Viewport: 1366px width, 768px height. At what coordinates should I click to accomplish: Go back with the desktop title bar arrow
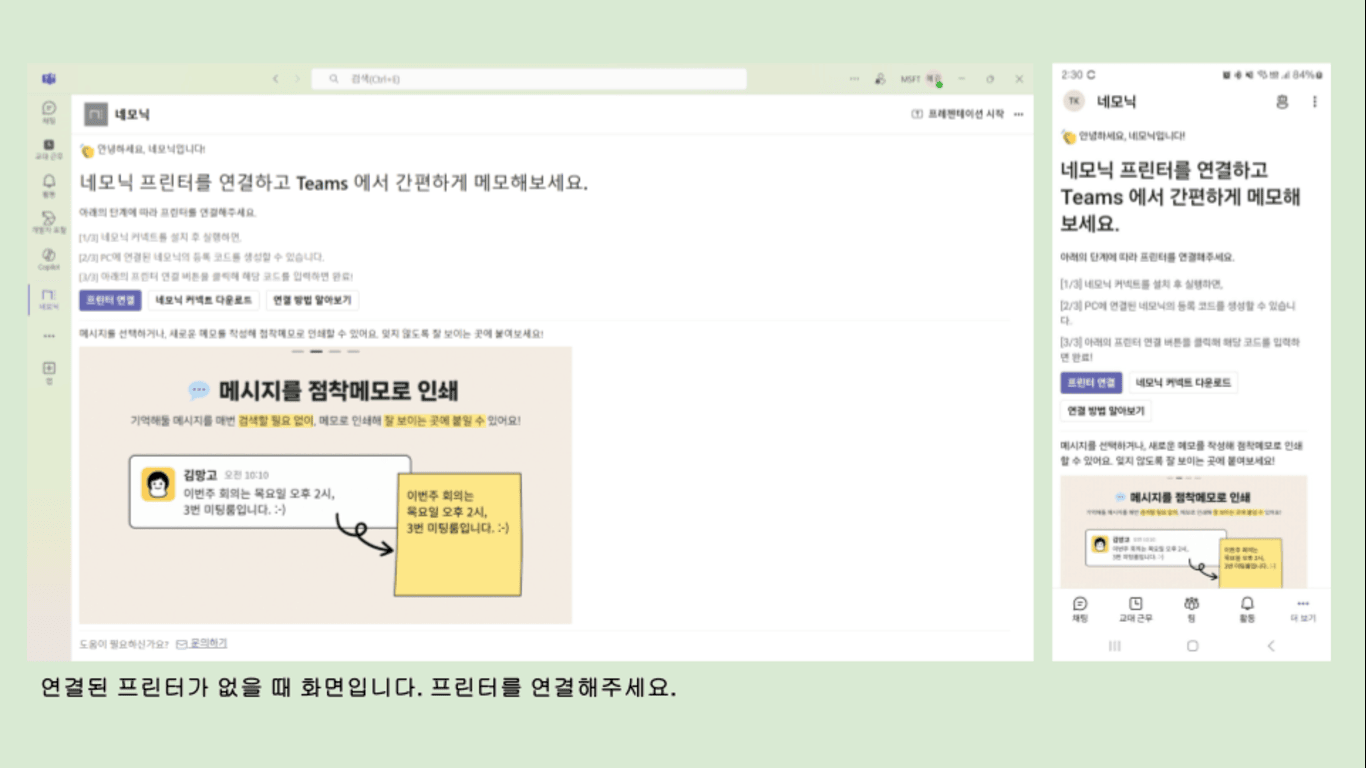coord(276,79)
